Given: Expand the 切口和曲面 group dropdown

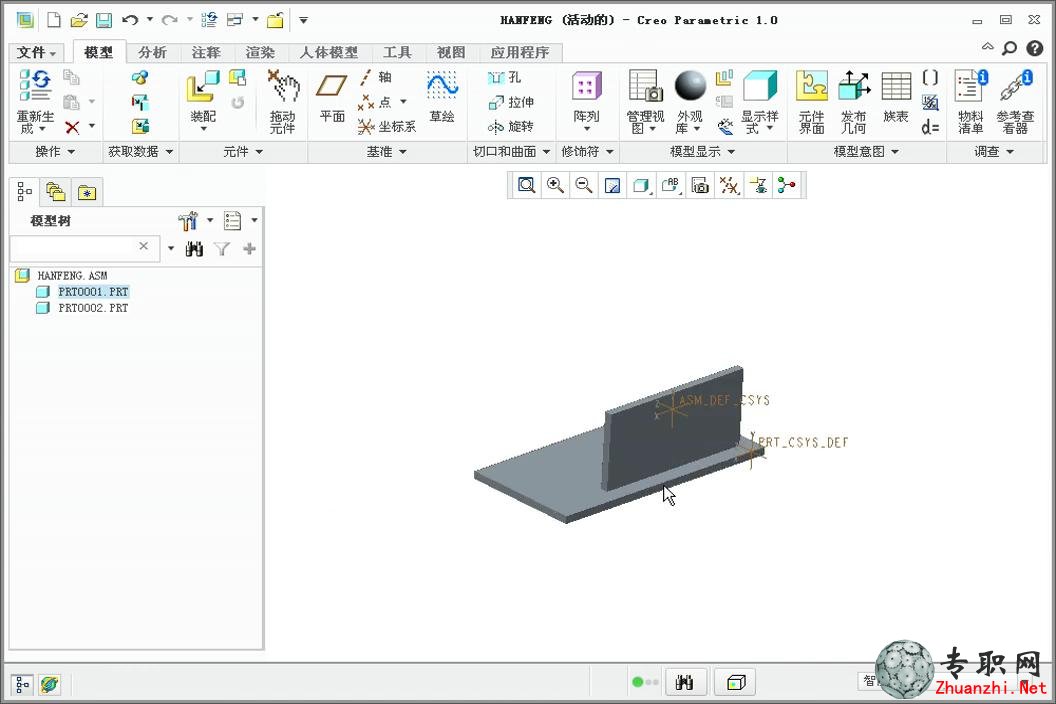Looking at the screenshot, I should 511,152.
